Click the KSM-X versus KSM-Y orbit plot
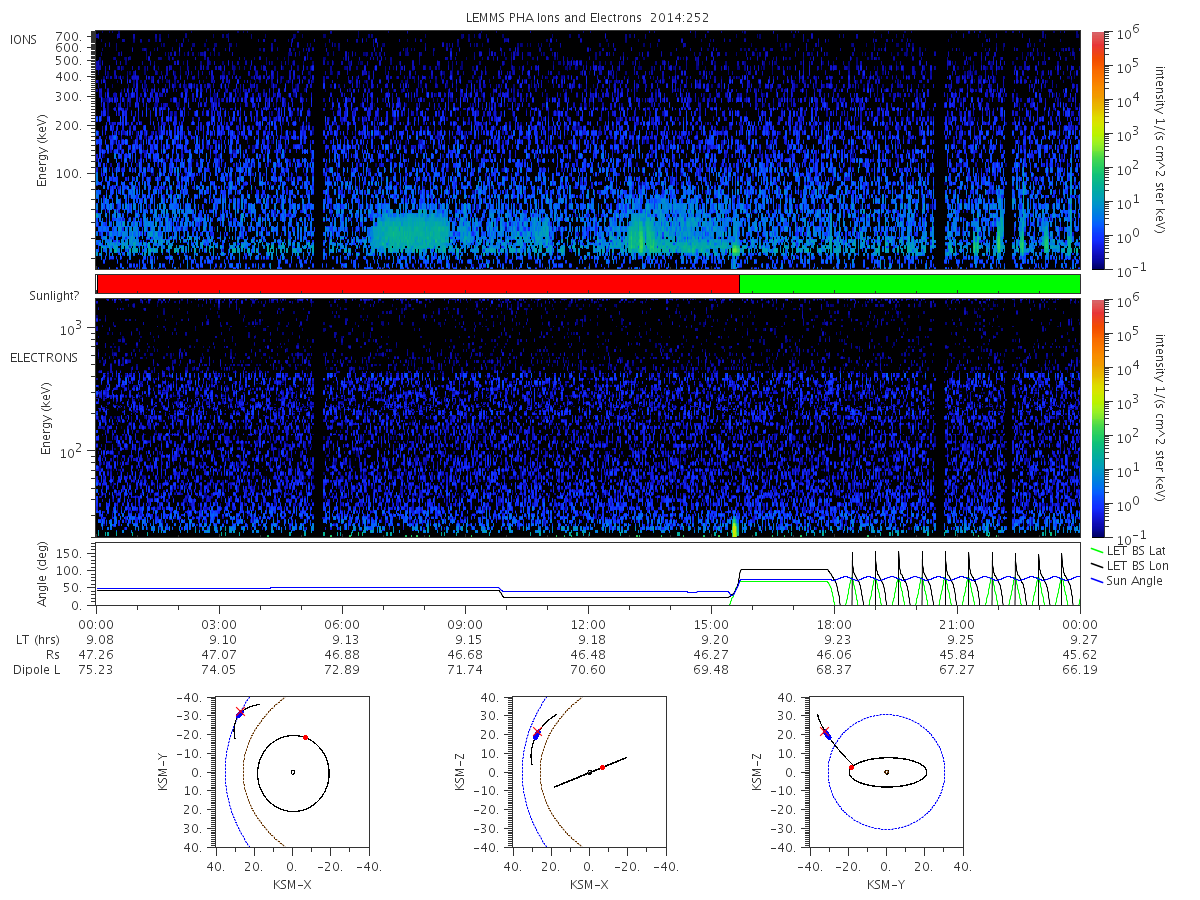Screen dimensions: 1200x900 (291, 772)
